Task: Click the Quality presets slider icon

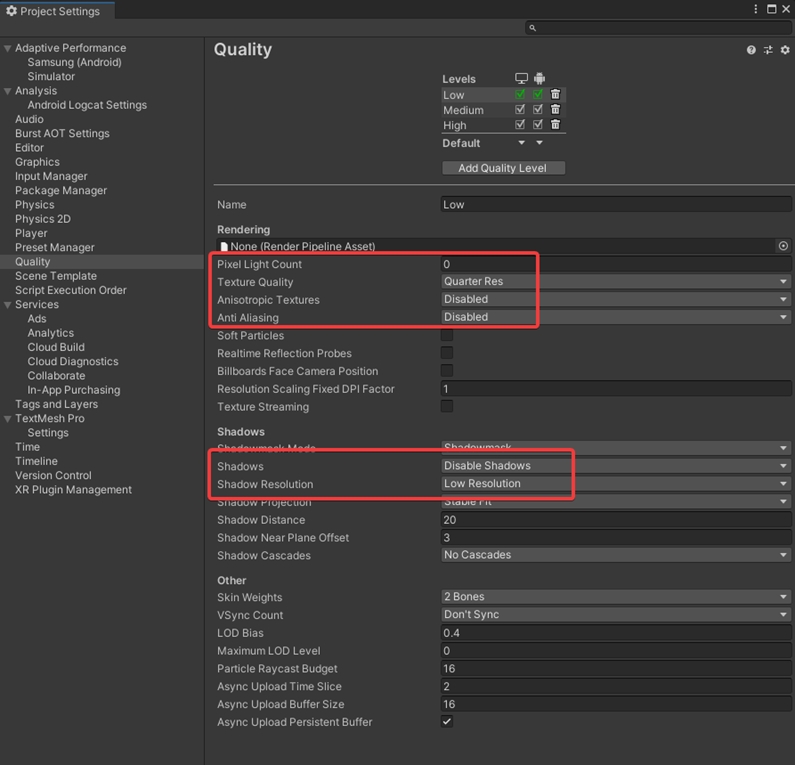Action: click(x=768, y=50)
